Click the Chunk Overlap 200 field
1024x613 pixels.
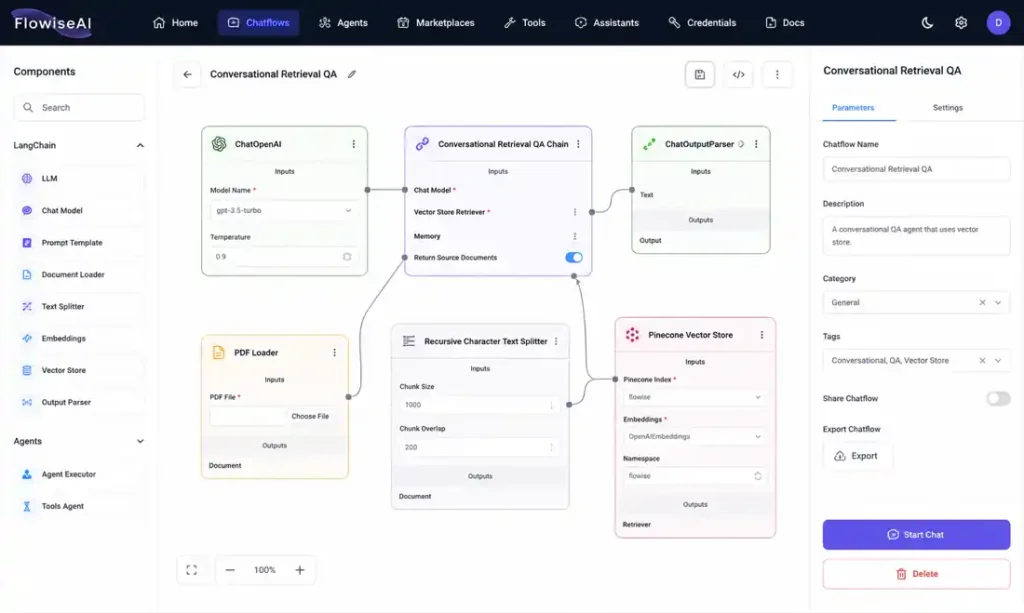coord(479,447)
